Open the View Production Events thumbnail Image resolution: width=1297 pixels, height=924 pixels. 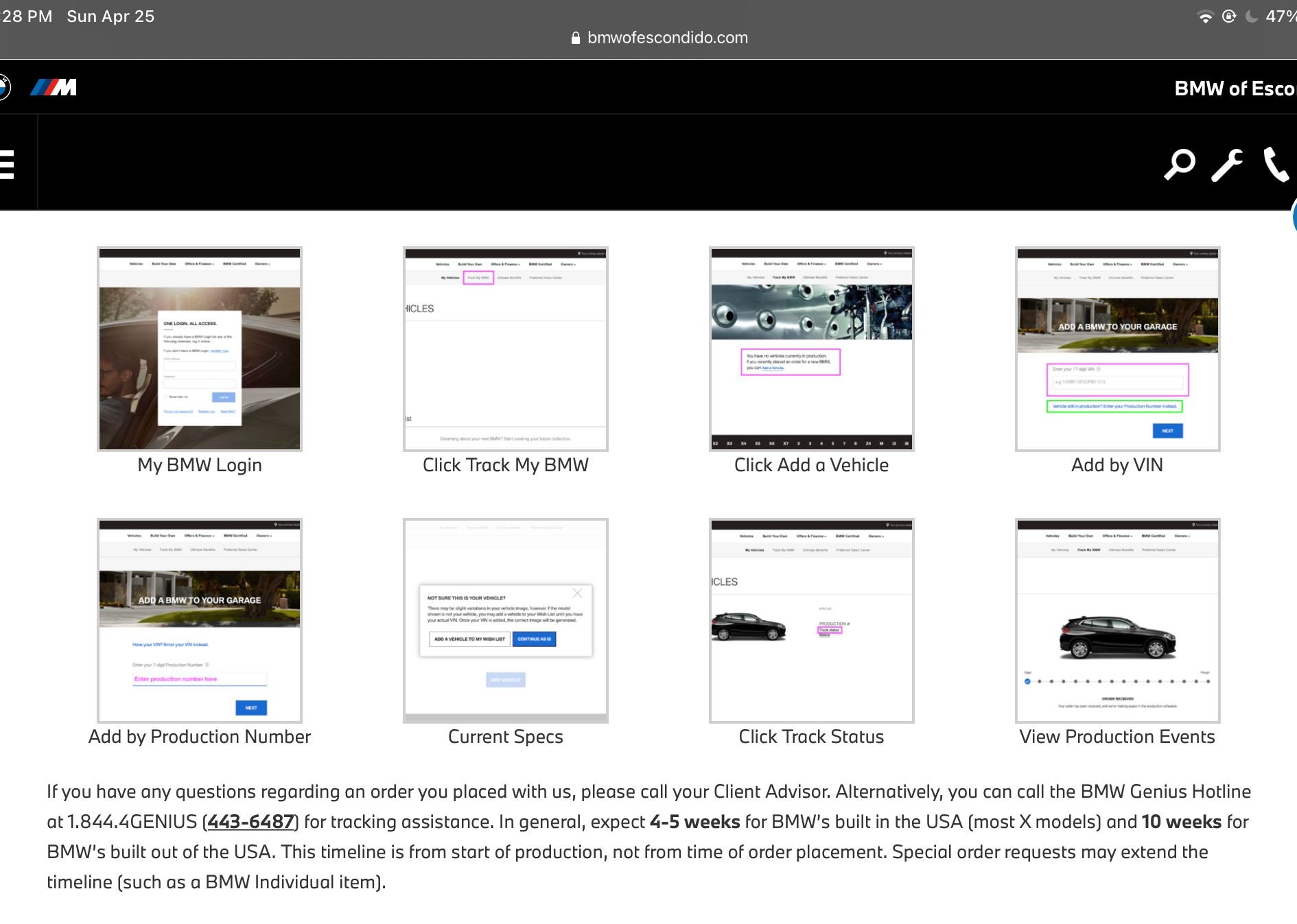point(1118,621)
